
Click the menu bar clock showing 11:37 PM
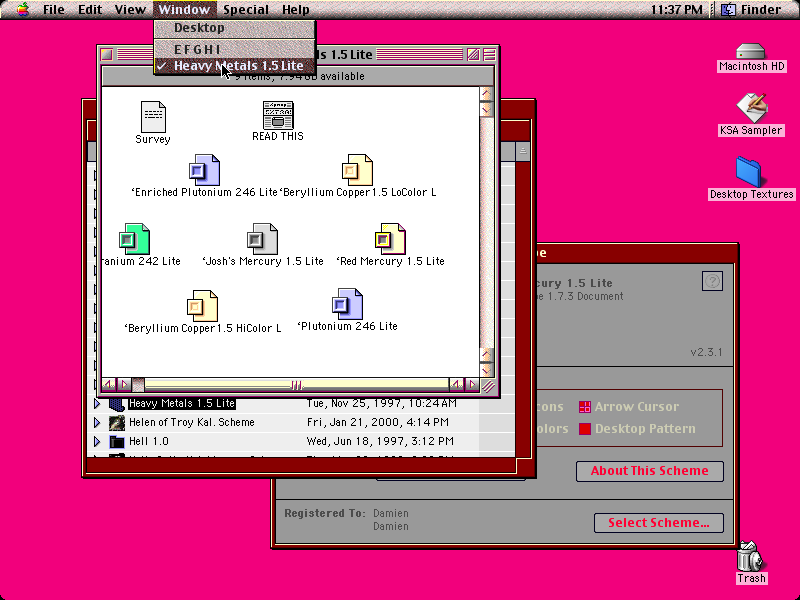[x=677, y=9]
